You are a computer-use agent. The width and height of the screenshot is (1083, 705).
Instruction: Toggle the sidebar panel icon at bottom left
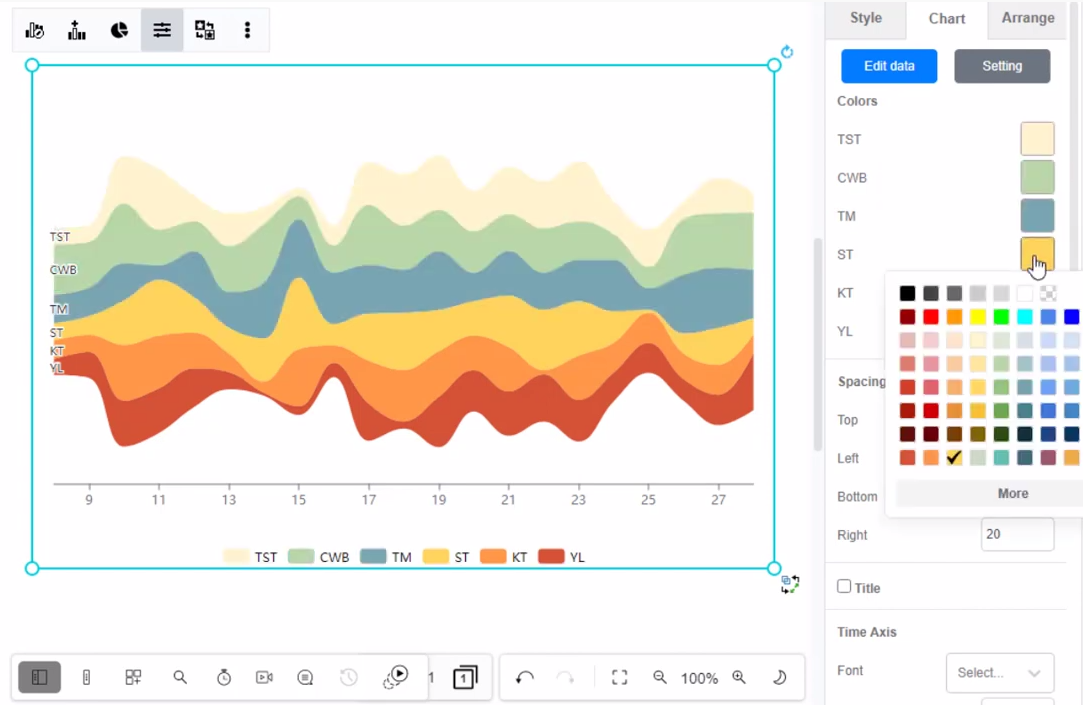coord(39,677)
